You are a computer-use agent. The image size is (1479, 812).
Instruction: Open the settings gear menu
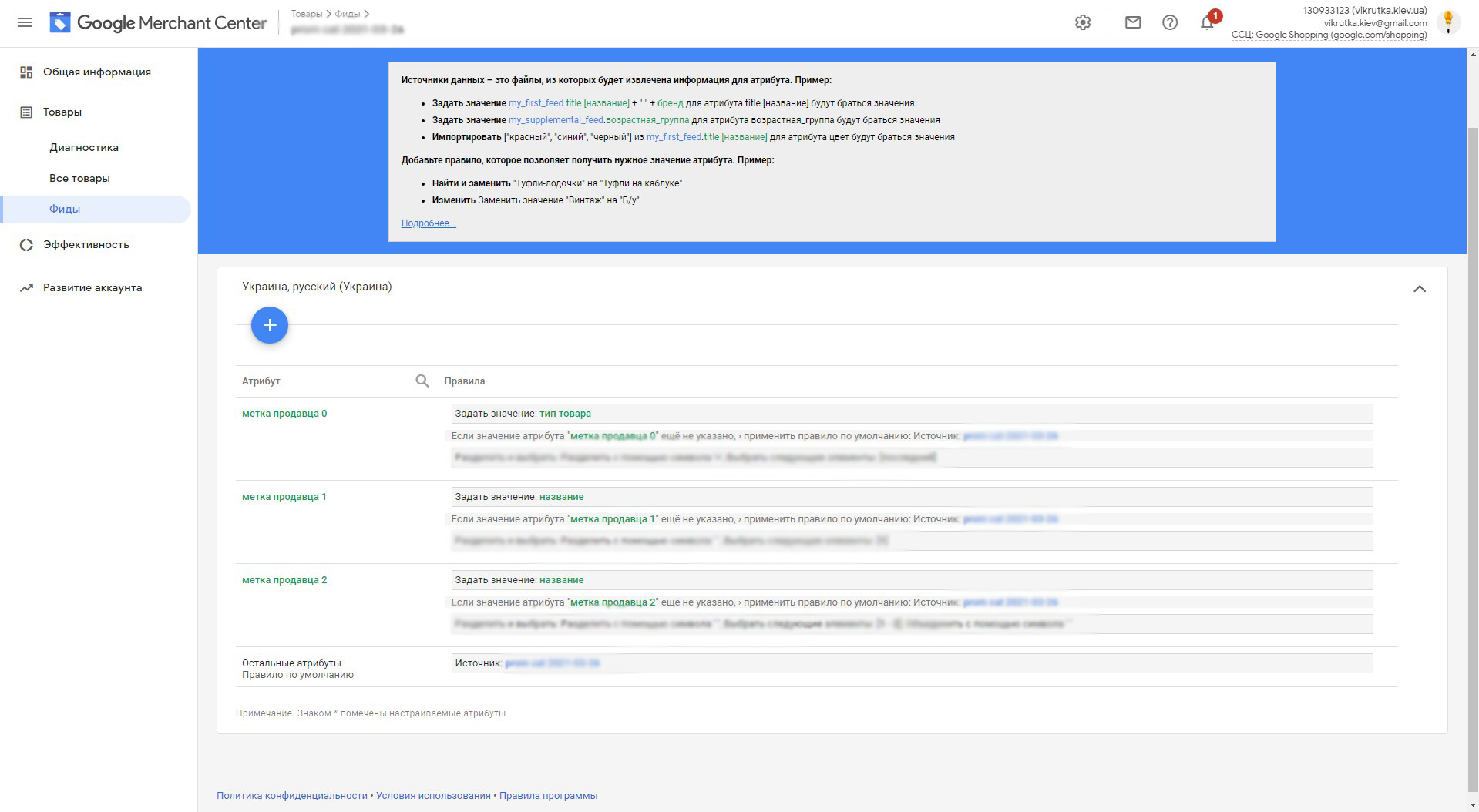[1083, 23]
